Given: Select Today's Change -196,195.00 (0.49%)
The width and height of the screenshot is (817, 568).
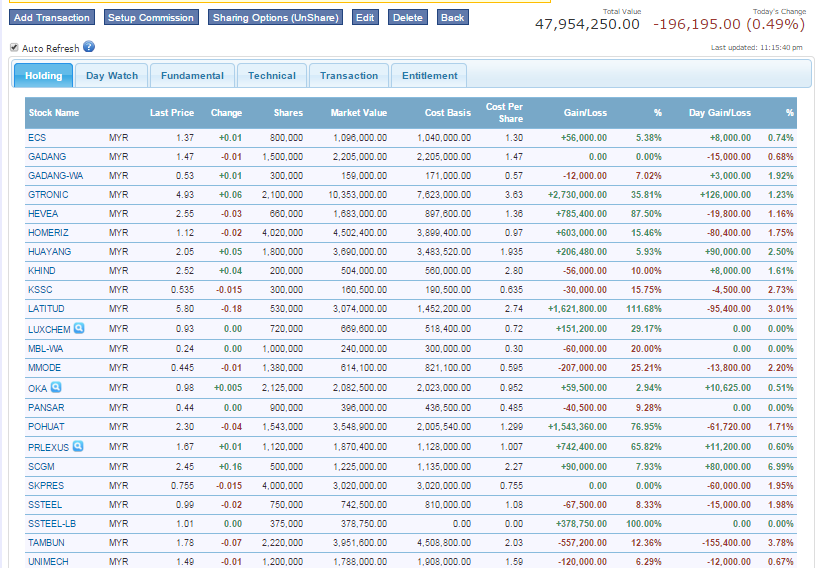Looking at the screenshot, I should 729,24.
